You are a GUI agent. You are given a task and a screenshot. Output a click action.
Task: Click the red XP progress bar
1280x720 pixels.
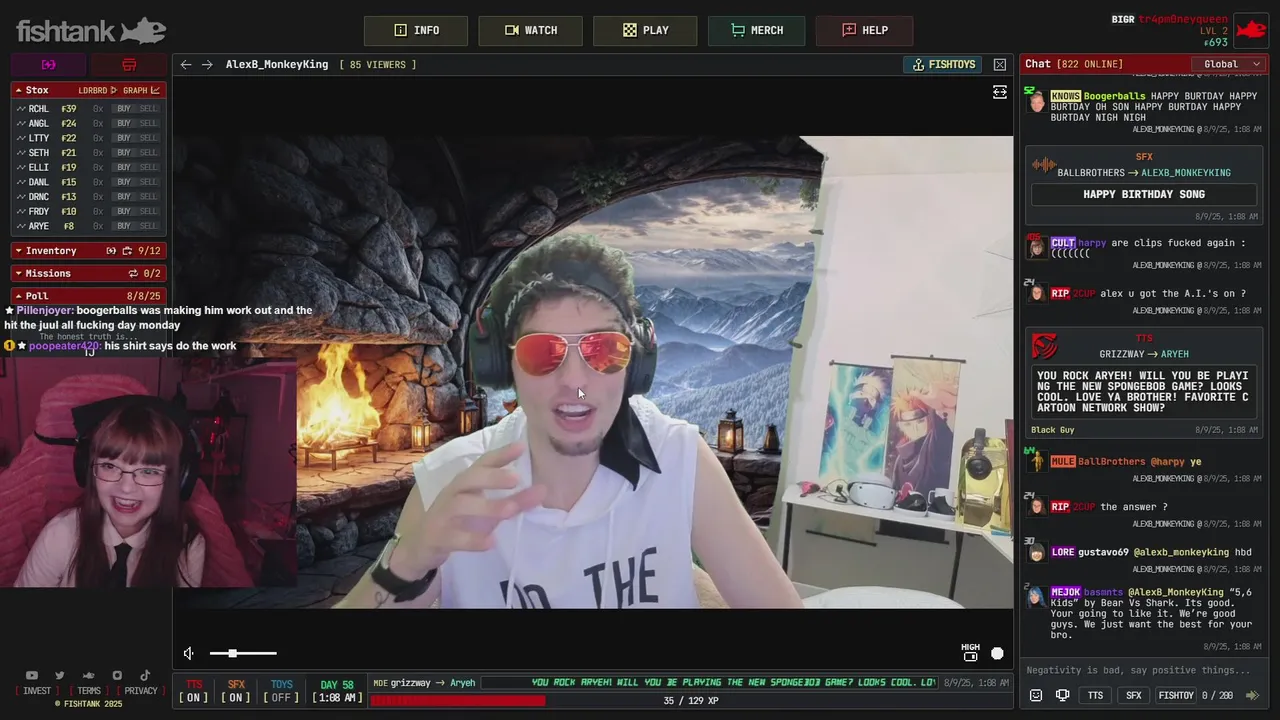(x=457, y=700)
